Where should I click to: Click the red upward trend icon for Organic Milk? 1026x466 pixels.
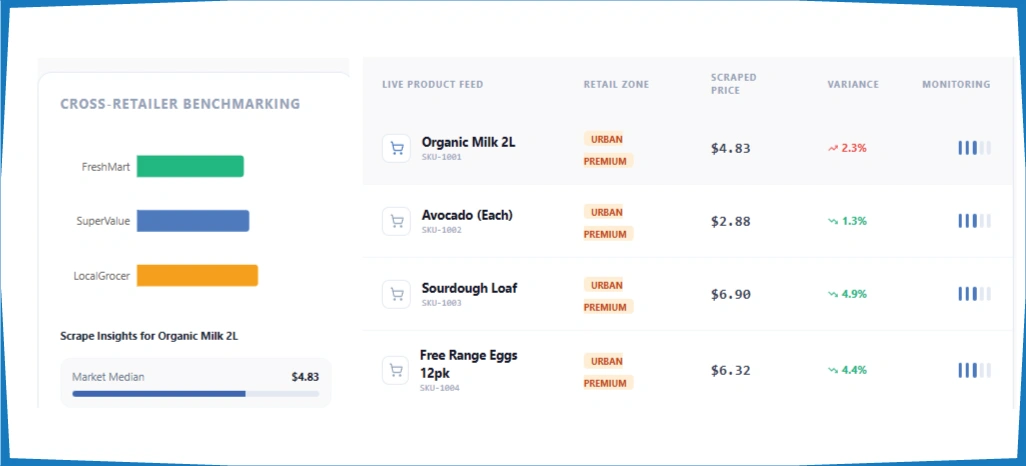[832, 148]
